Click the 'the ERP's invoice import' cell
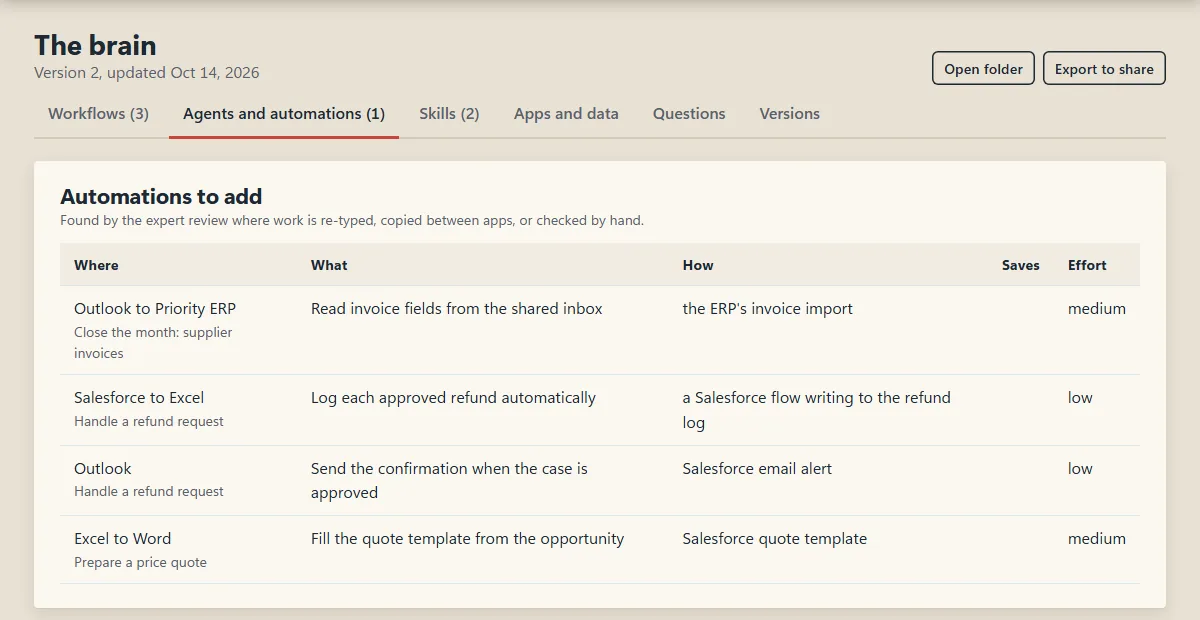The image size is (1200, 620). click(x=768, y=308)
